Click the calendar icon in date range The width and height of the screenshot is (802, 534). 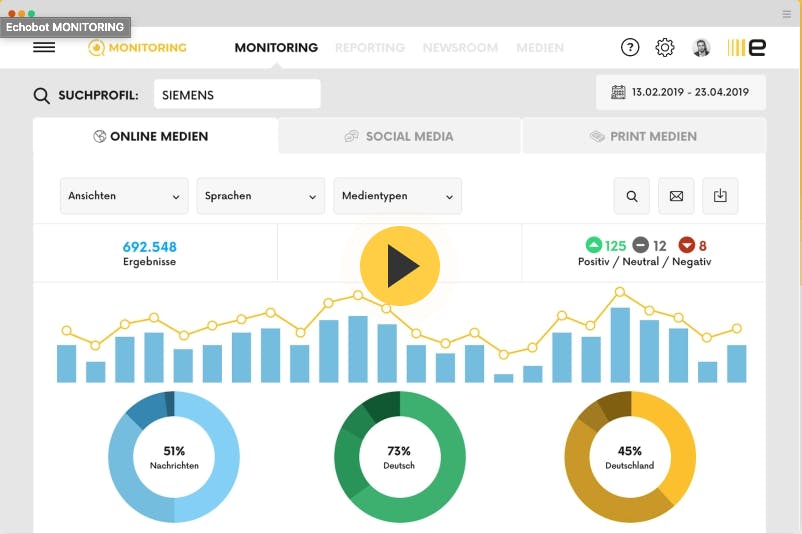point(618,92)
